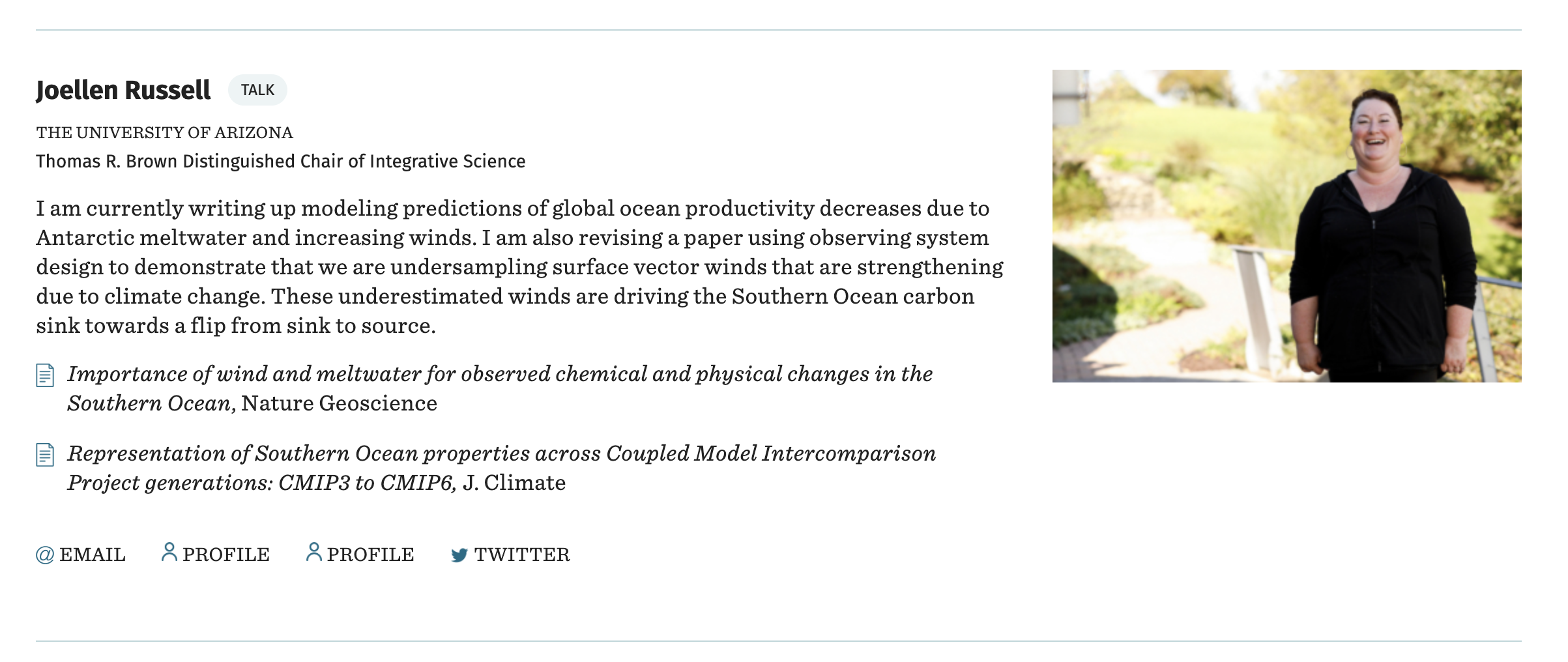Click the J. Climate journal name

coord(514,483)
